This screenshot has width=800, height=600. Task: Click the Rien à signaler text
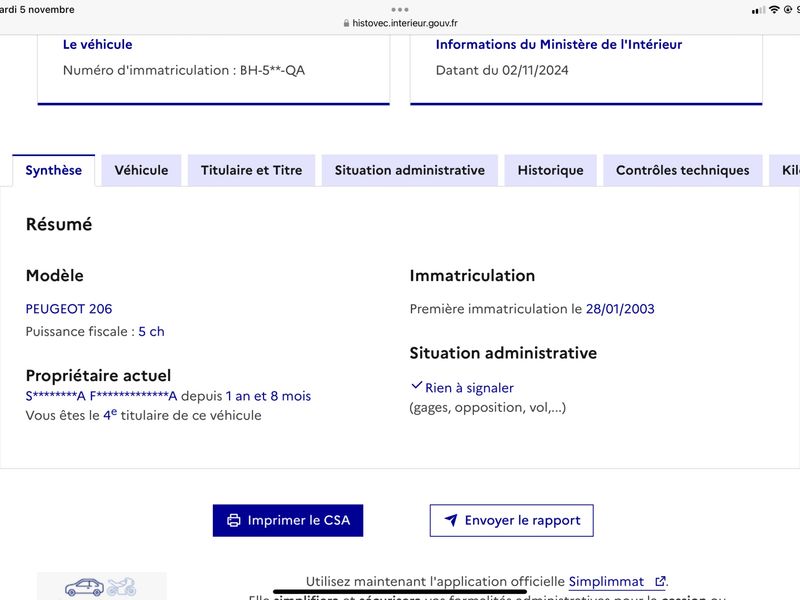point(469,388)
